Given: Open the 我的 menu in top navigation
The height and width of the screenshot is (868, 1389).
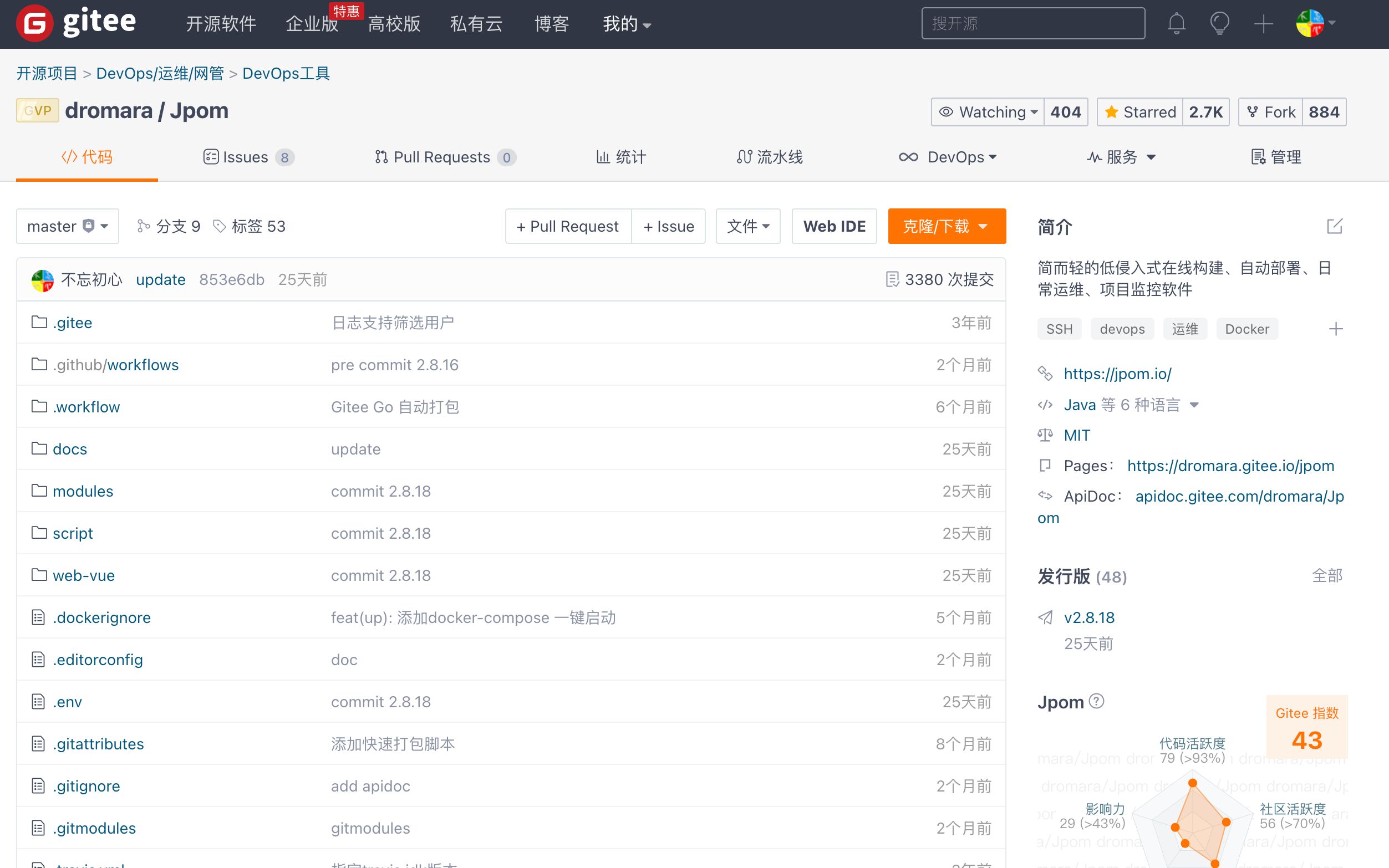Looking at the screenshot, I should point(627,24).
